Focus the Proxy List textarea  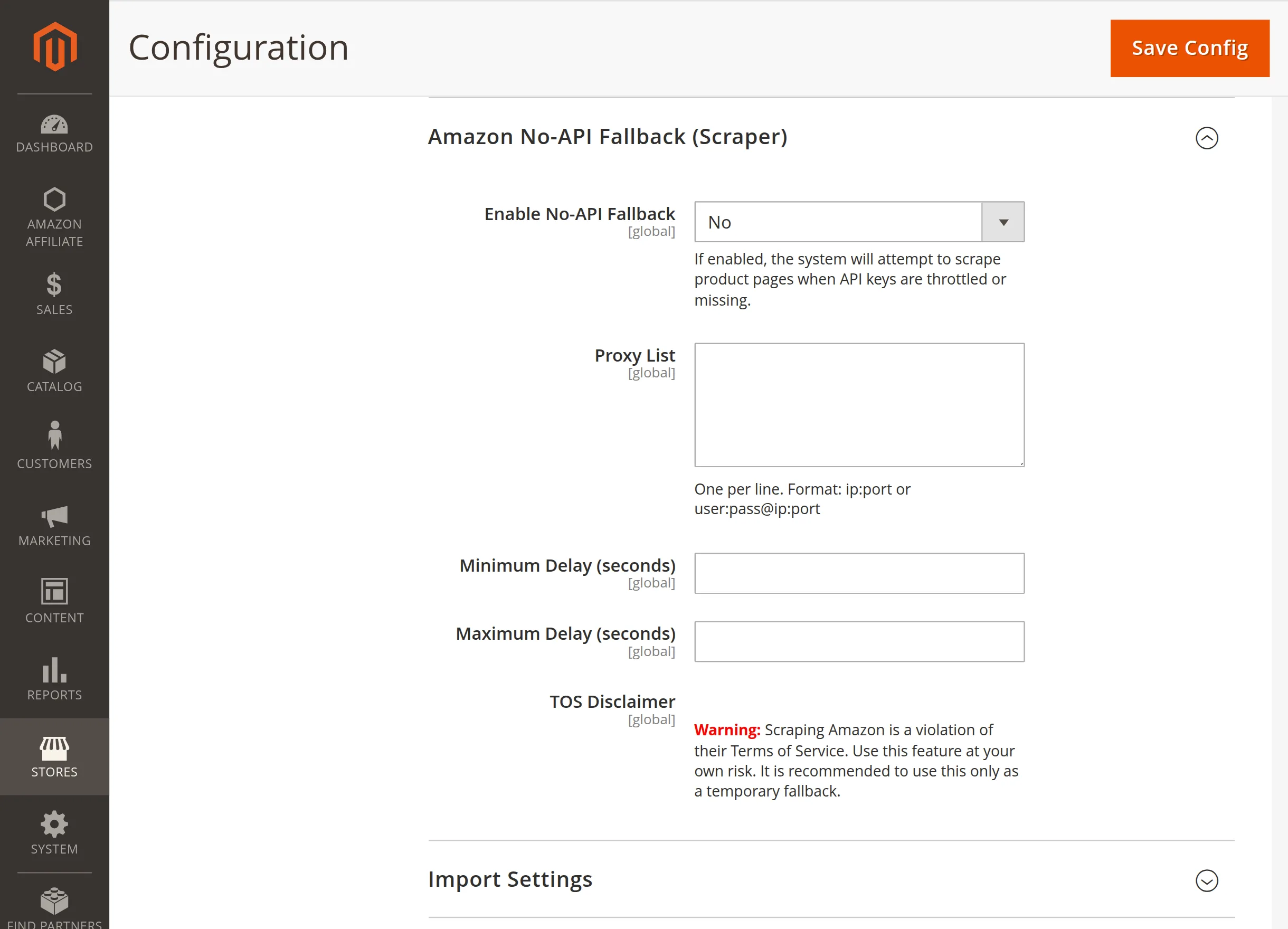pyautogui.click(x=859, y=405)
